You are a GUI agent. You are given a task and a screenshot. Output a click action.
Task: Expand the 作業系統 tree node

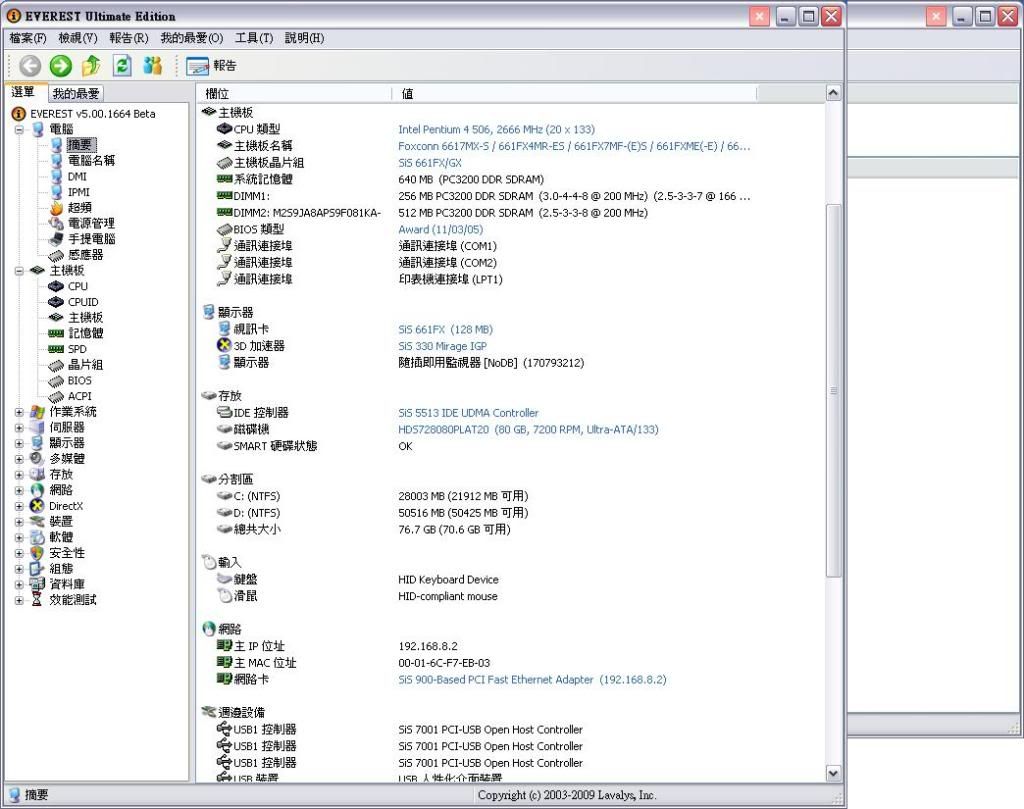[x=19, y=412]
